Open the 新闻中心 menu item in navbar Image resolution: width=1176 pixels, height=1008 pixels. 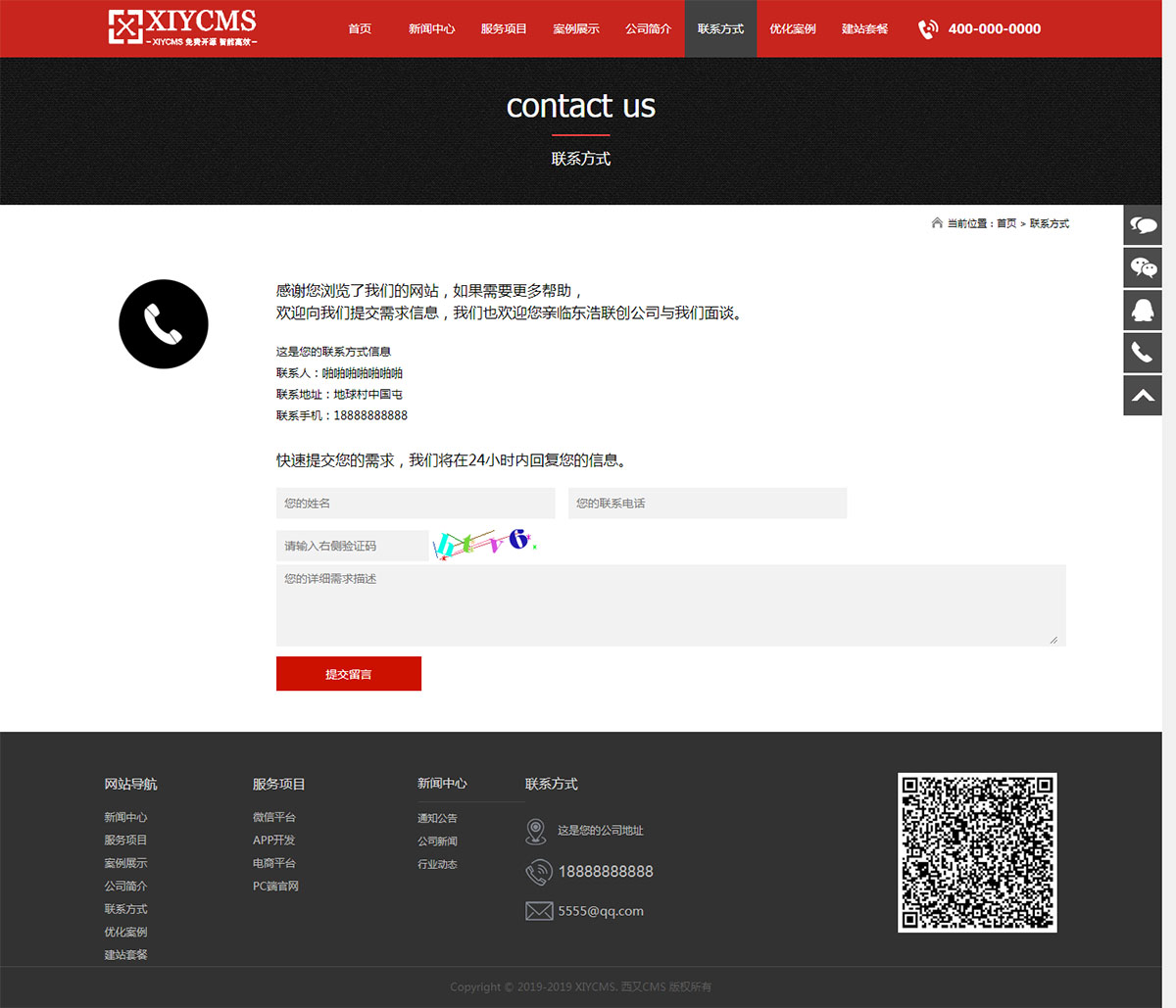[431, 28]
